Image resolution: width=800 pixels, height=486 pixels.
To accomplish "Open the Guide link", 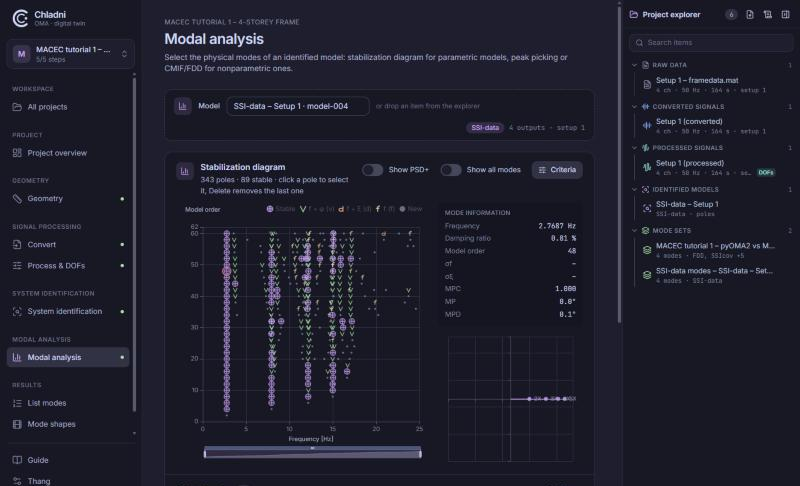I will point(68,460).
